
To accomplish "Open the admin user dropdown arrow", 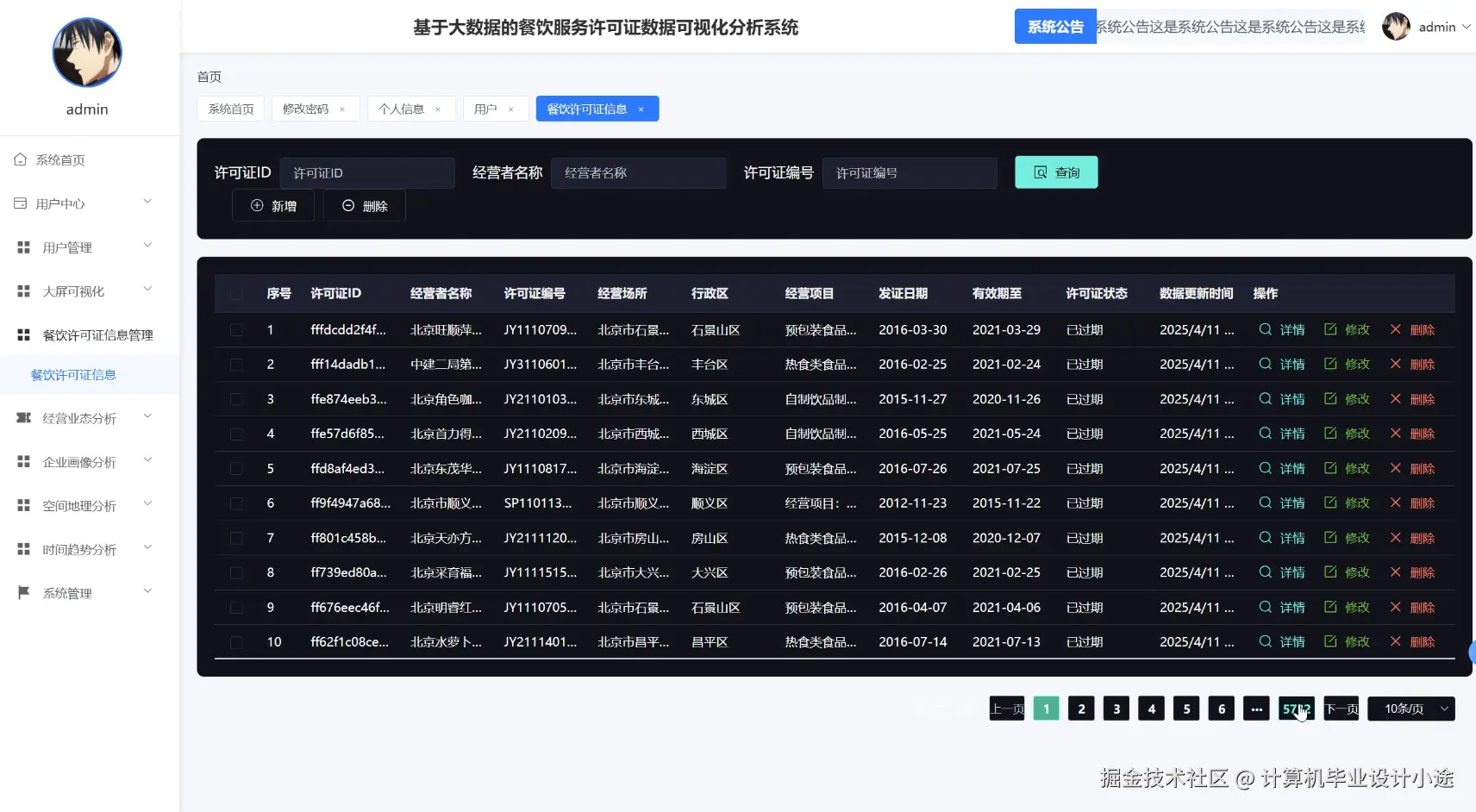I will coord(1467,27).
